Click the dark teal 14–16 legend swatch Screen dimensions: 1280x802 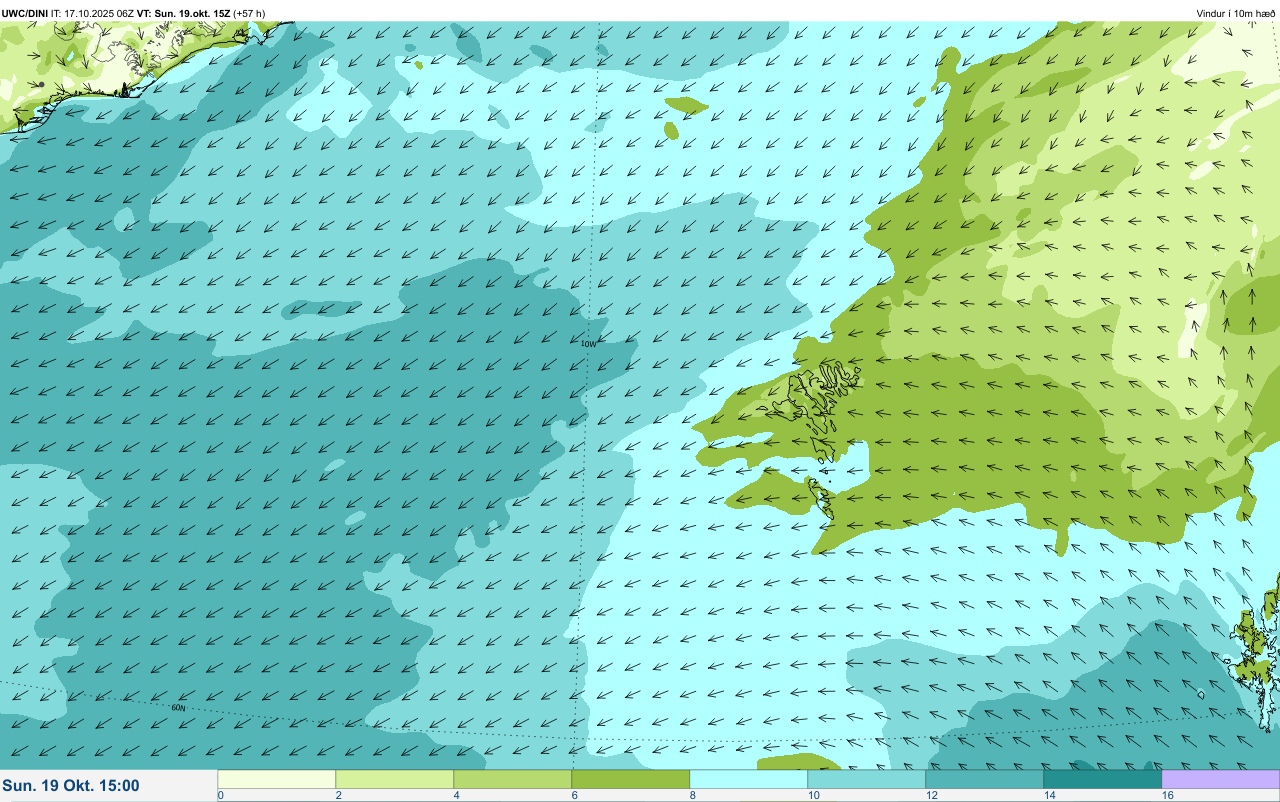[x=1102, y=779]
